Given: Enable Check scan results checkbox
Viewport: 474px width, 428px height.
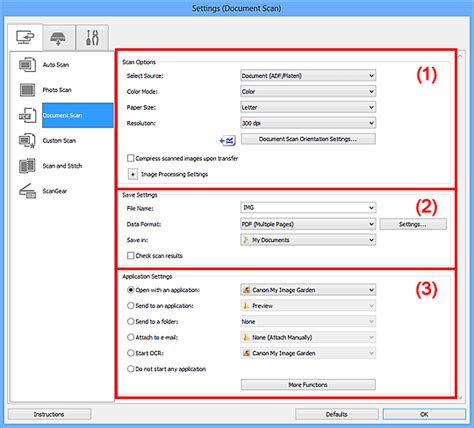Looking at the screenshot, I should pyautogui.click(x=131, y=256).
